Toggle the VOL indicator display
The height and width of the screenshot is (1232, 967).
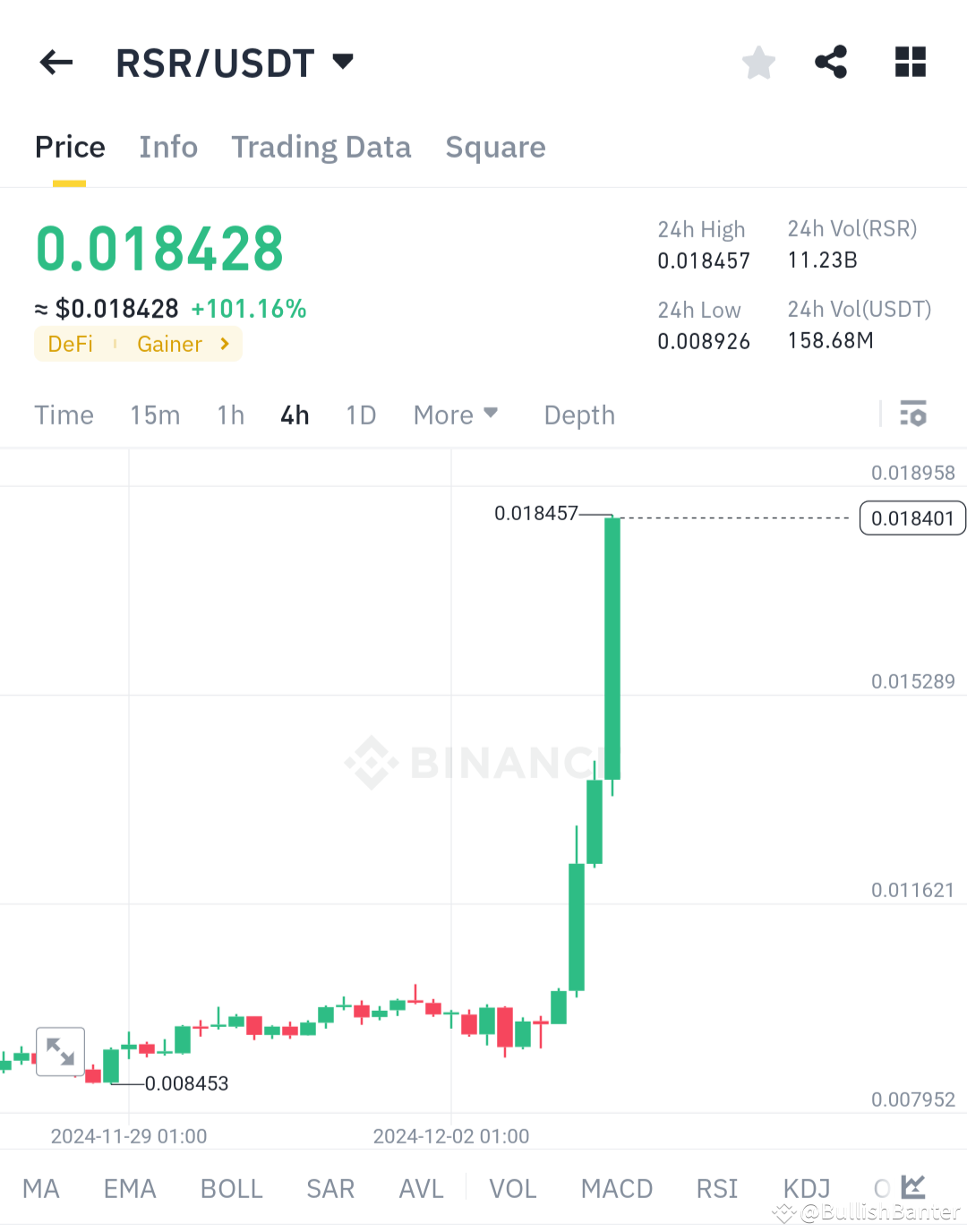pyautogui.click(x=513, y=1188)
